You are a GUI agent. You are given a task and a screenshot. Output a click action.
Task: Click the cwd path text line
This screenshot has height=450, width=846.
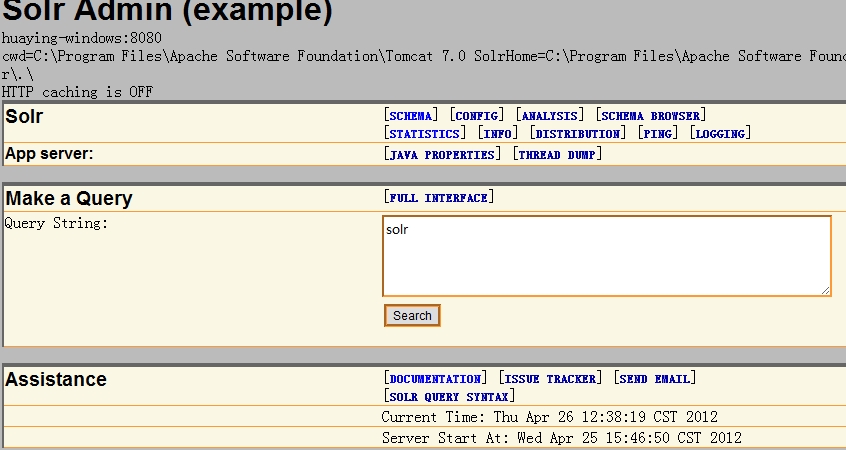pos(424,56)
